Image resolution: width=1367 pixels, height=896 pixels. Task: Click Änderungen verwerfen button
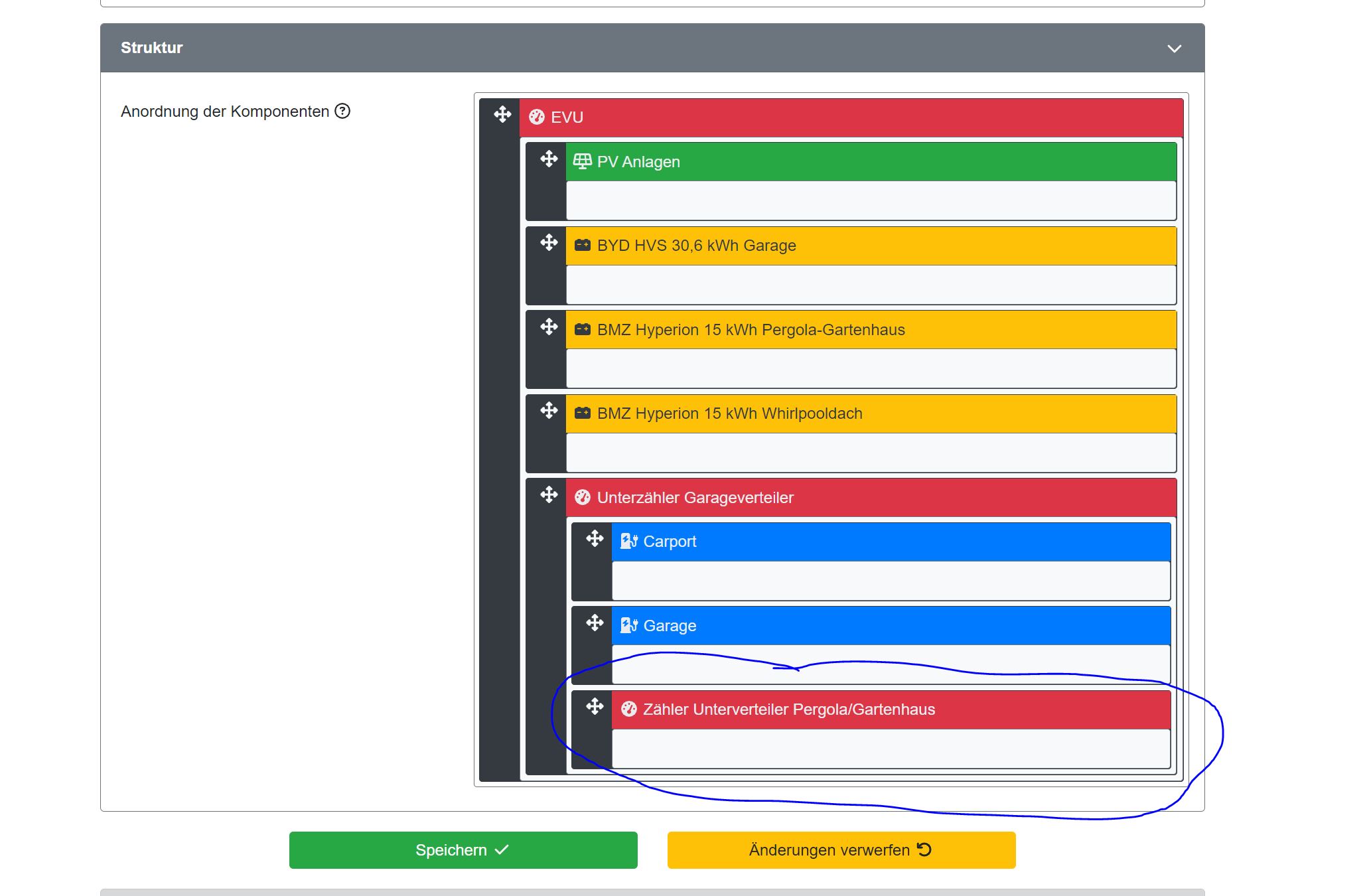(x=841, y=850)
